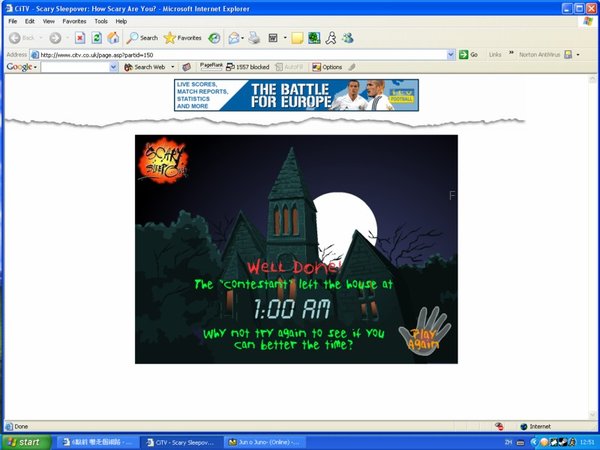The image size is (600, 450).
Task: Click the Search Web button
Action: (145, 67)
